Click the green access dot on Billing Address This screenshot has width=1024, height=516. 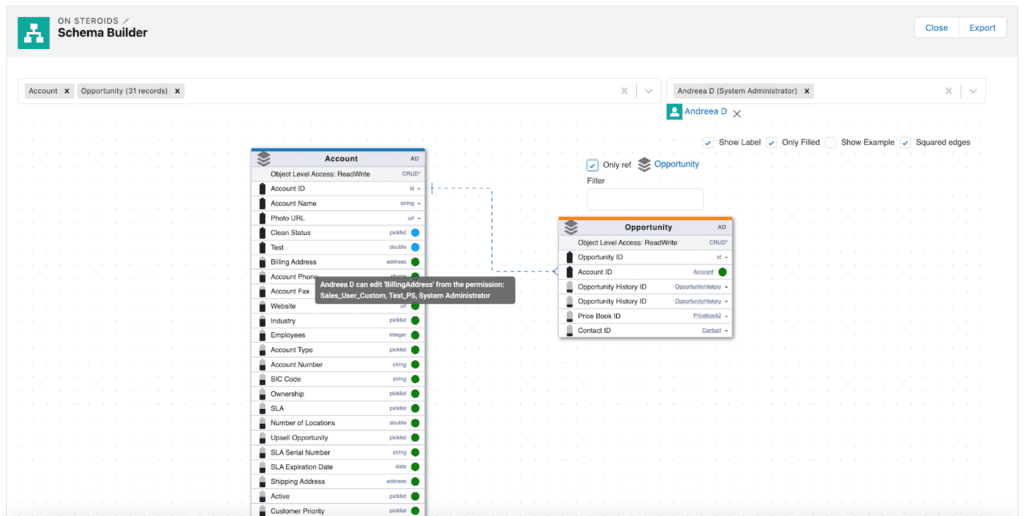click(415, 262)
